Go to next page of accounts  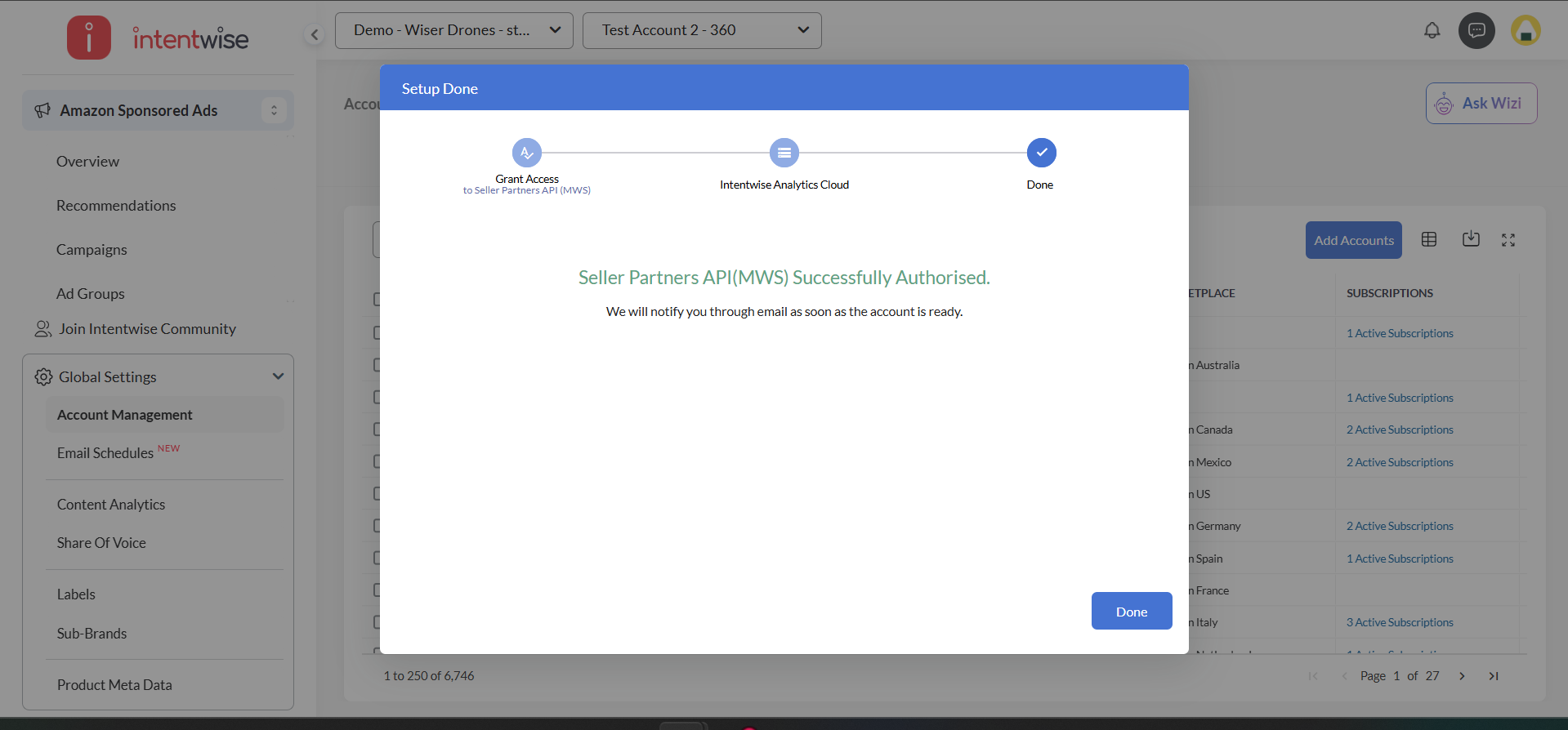coord(1462,676)
